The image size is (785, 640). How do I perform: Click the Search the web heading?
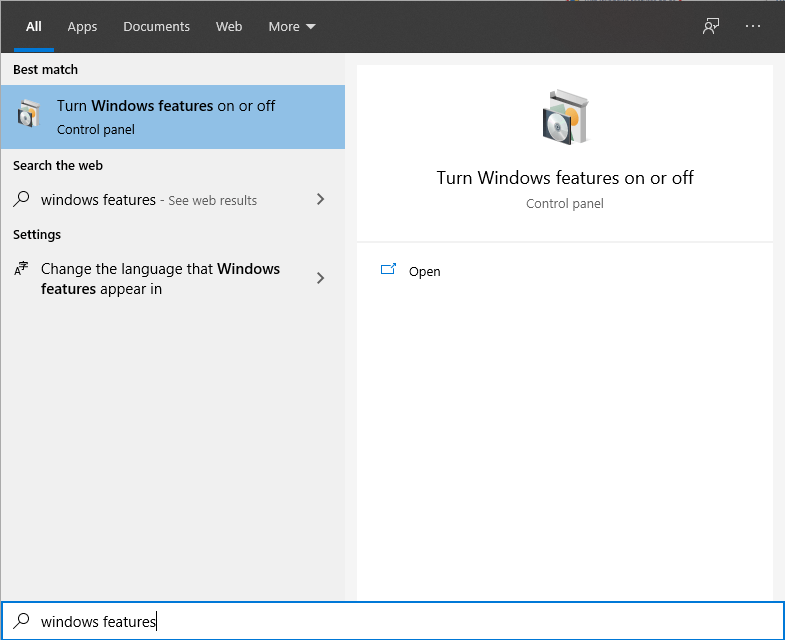pos(58,166)
